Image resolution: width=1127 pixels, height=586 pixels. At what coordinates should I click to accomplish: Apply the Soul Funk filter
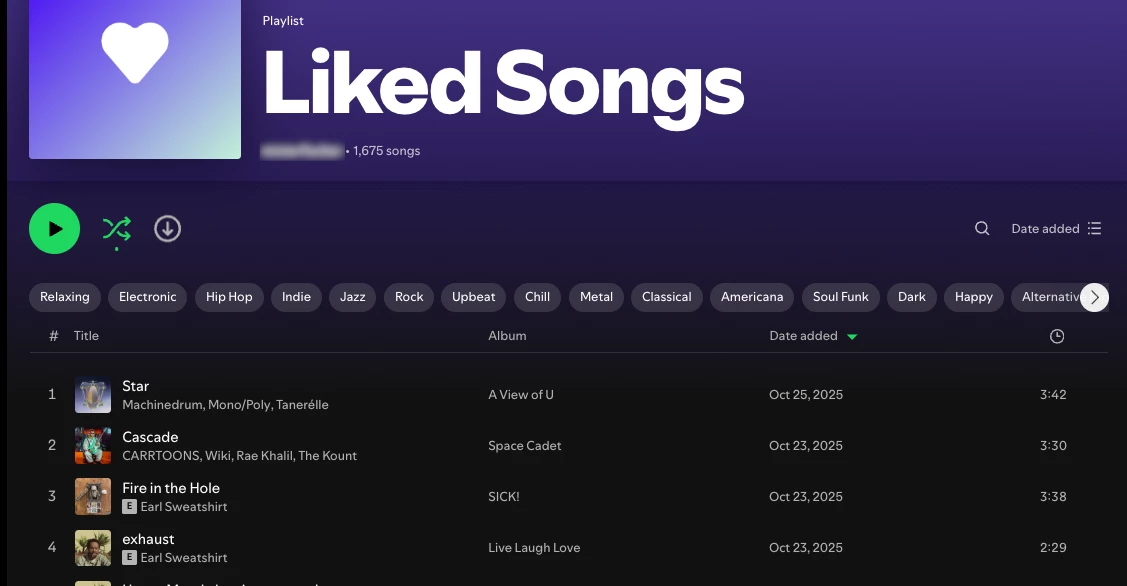(x=840, y=297)
